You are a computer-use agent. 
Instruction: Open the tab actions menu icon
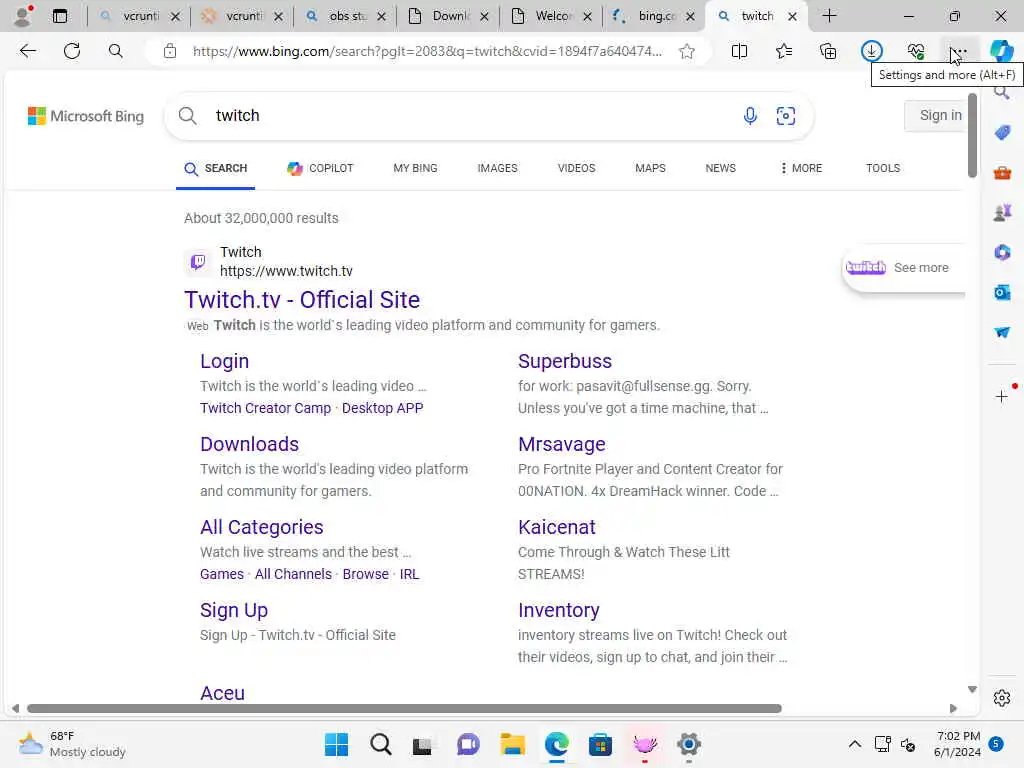pos(59,16)
